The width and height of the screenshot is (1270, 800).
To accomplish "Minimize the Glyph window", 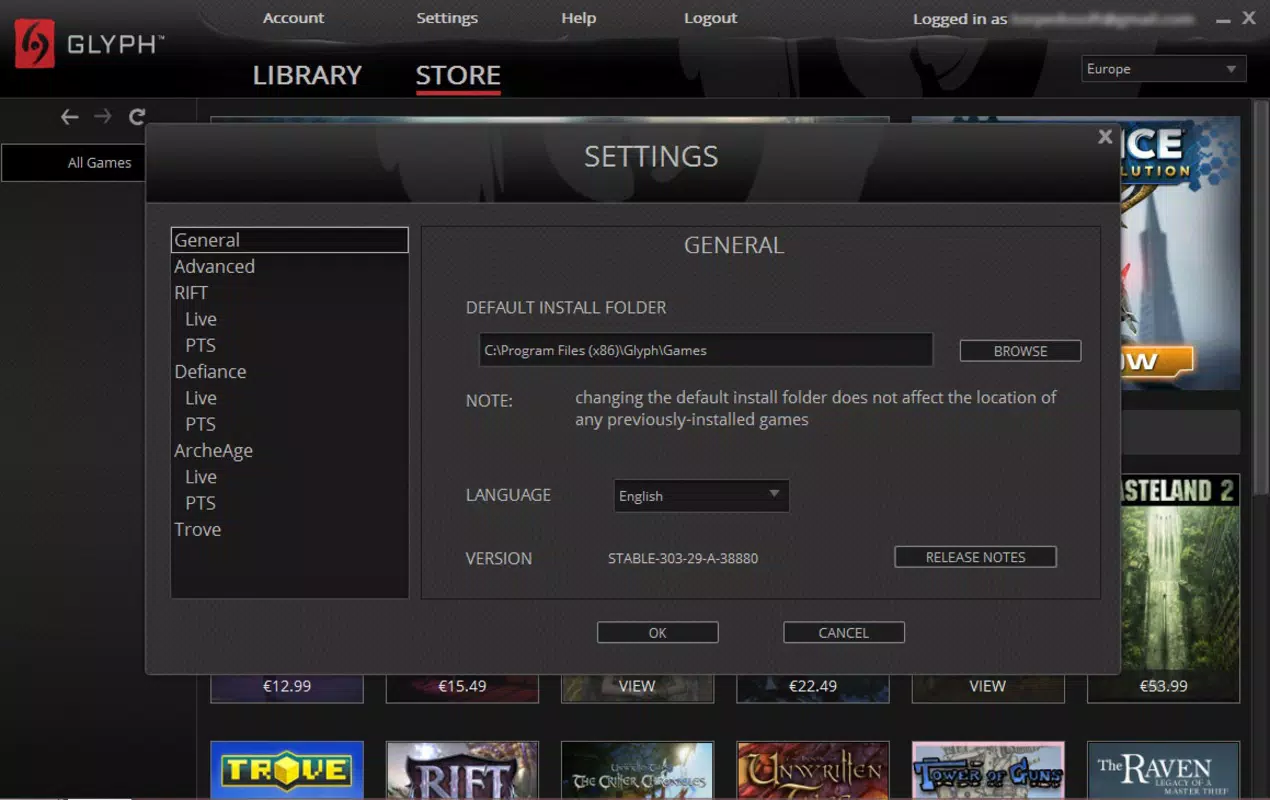I will click(x=1223, y=20).
